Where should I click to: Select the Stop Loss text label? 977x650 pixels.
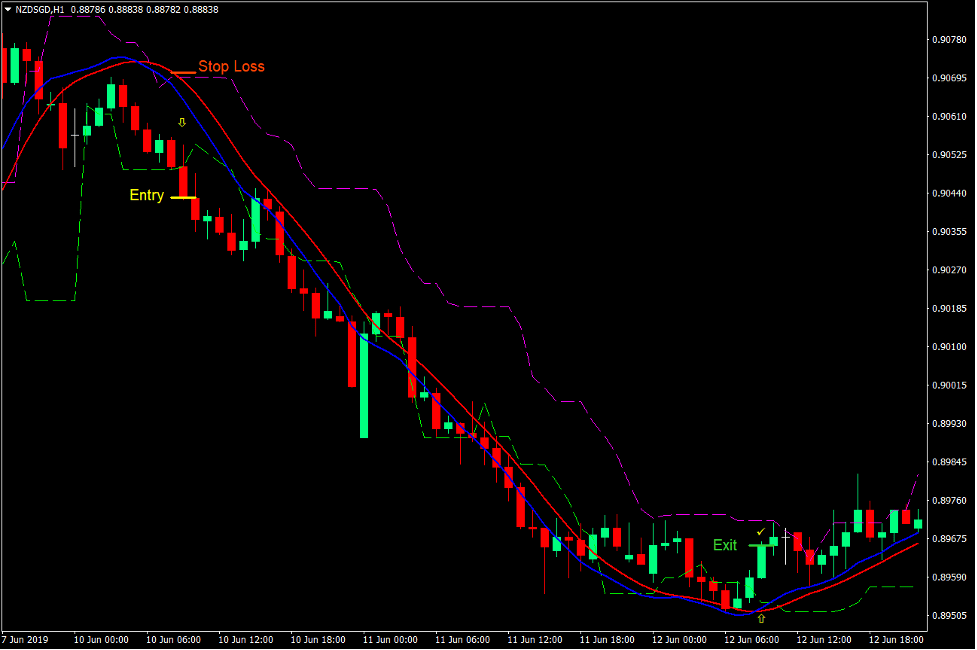point(231,66)
